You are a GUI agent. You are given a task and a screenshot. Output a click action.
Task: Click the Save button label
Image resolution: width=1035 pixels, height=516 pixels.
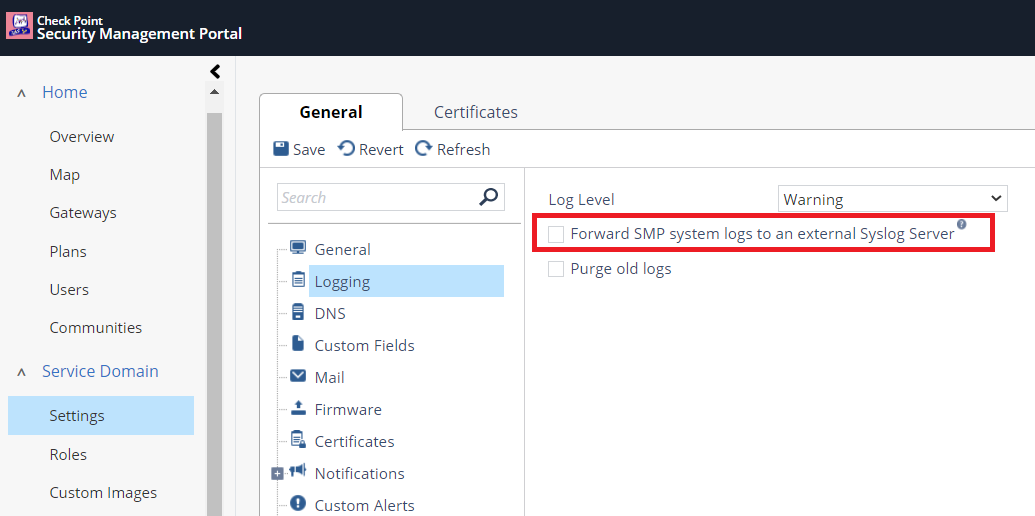pos(309,150)
